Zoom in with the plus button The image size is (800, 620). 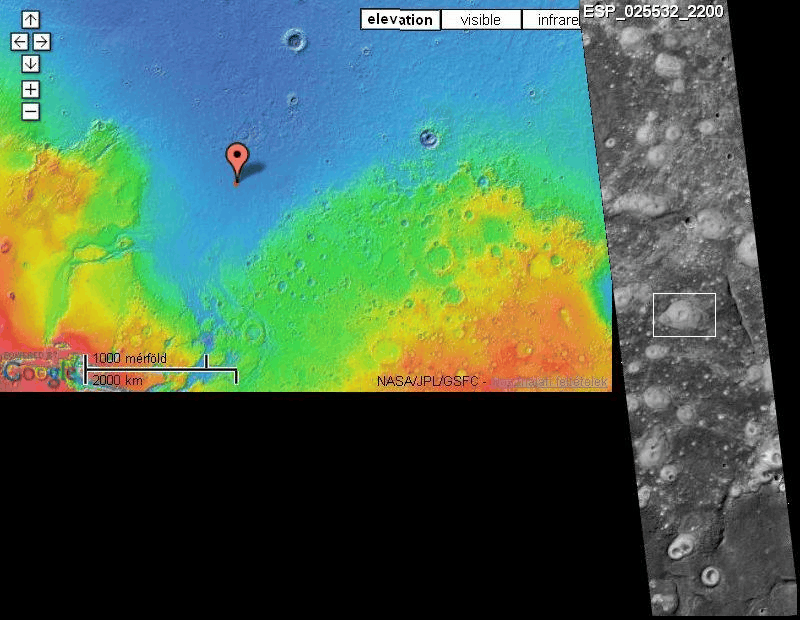(31, 90)
